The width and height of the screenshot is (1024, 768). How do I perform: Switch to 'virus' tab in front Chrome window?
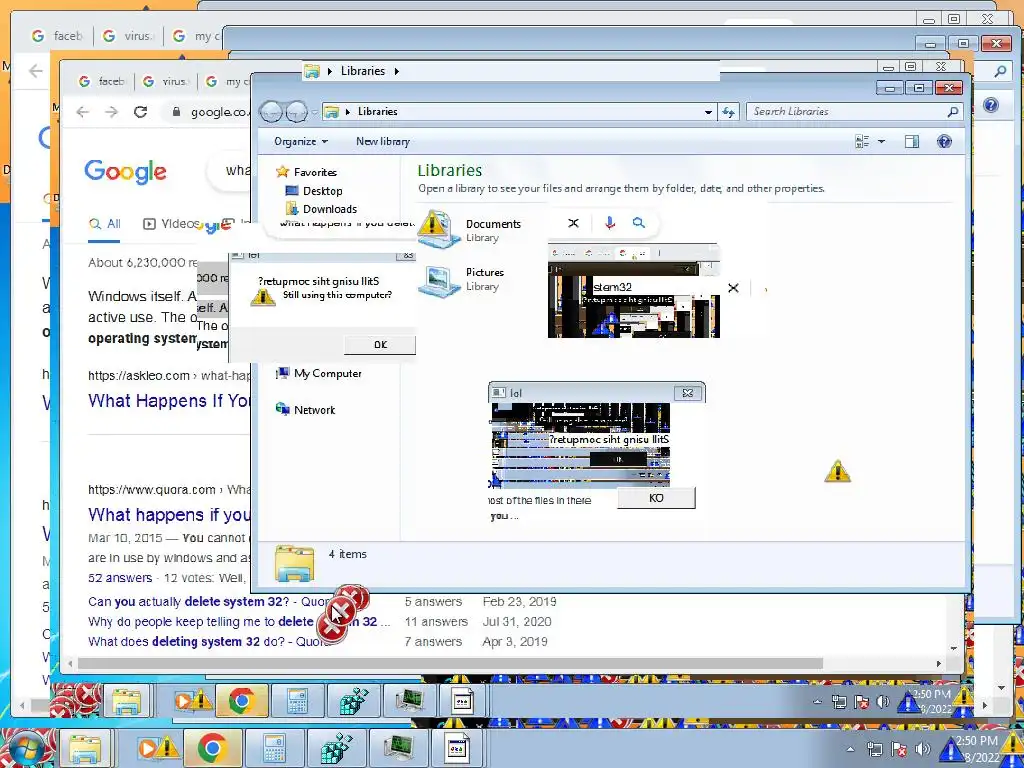[x=166, y=81]
